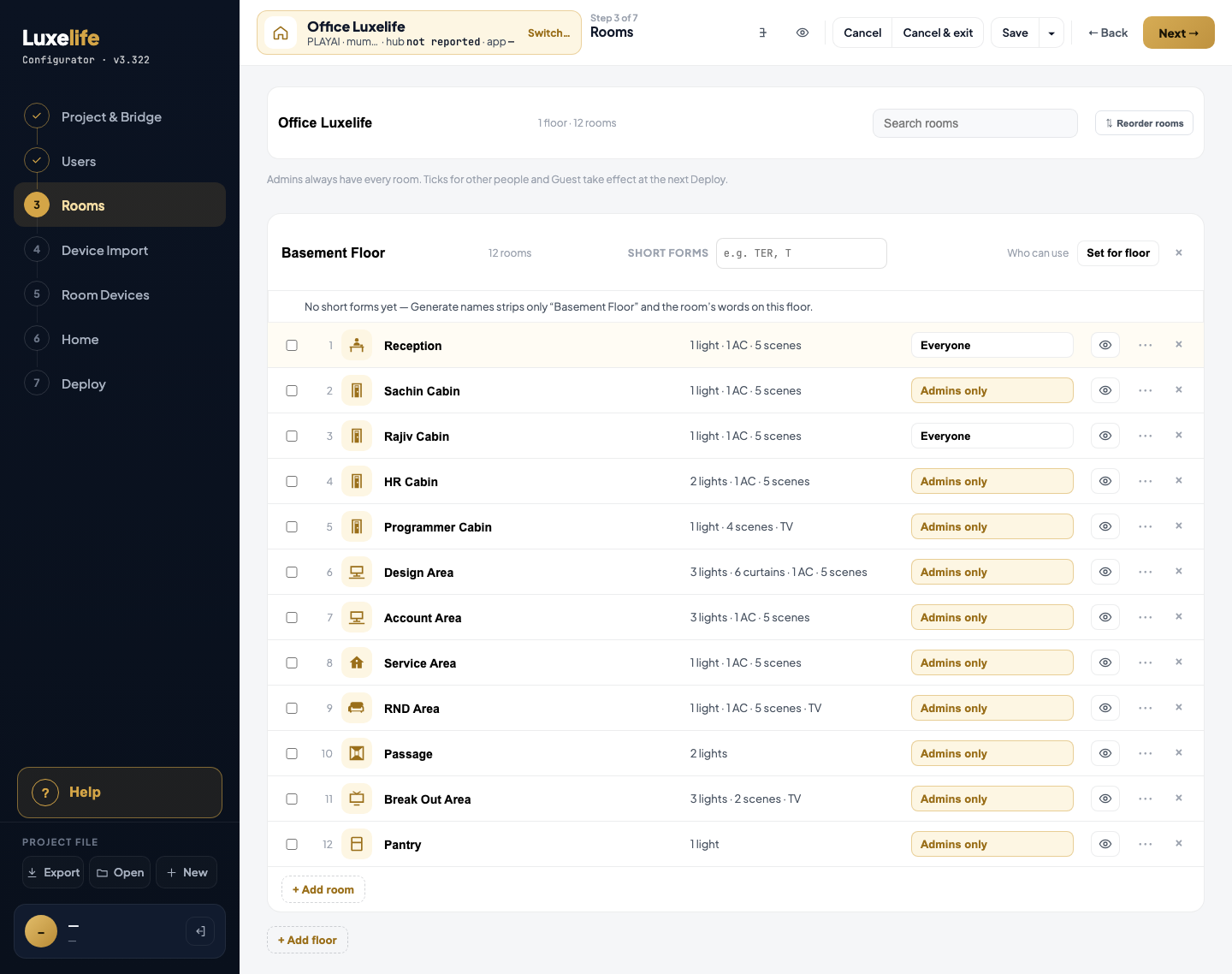Click the home icon next to Office Luxelife
Viewport: 1232px width, 974px height.
[x=281, y=33]
